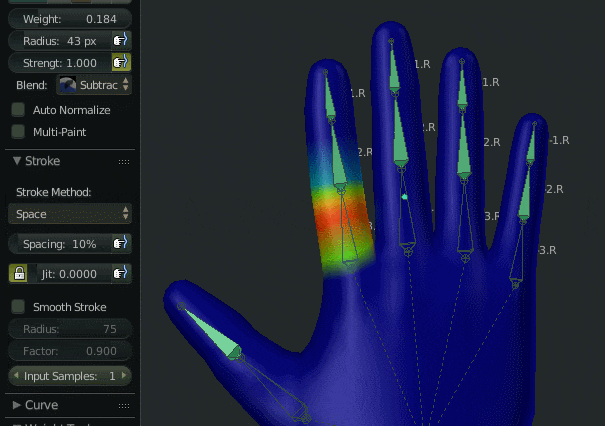Click the Factor 0.900 field

pos(70,351)
